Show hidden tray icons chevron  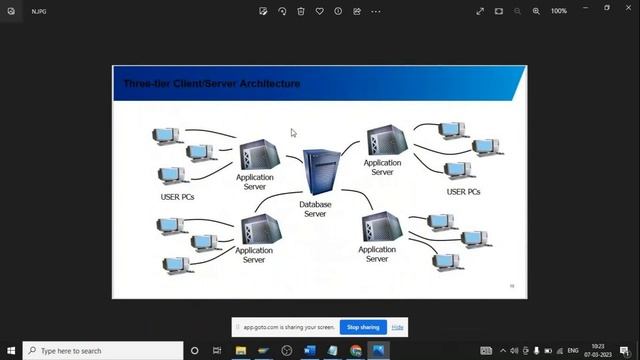click(503, 351)
